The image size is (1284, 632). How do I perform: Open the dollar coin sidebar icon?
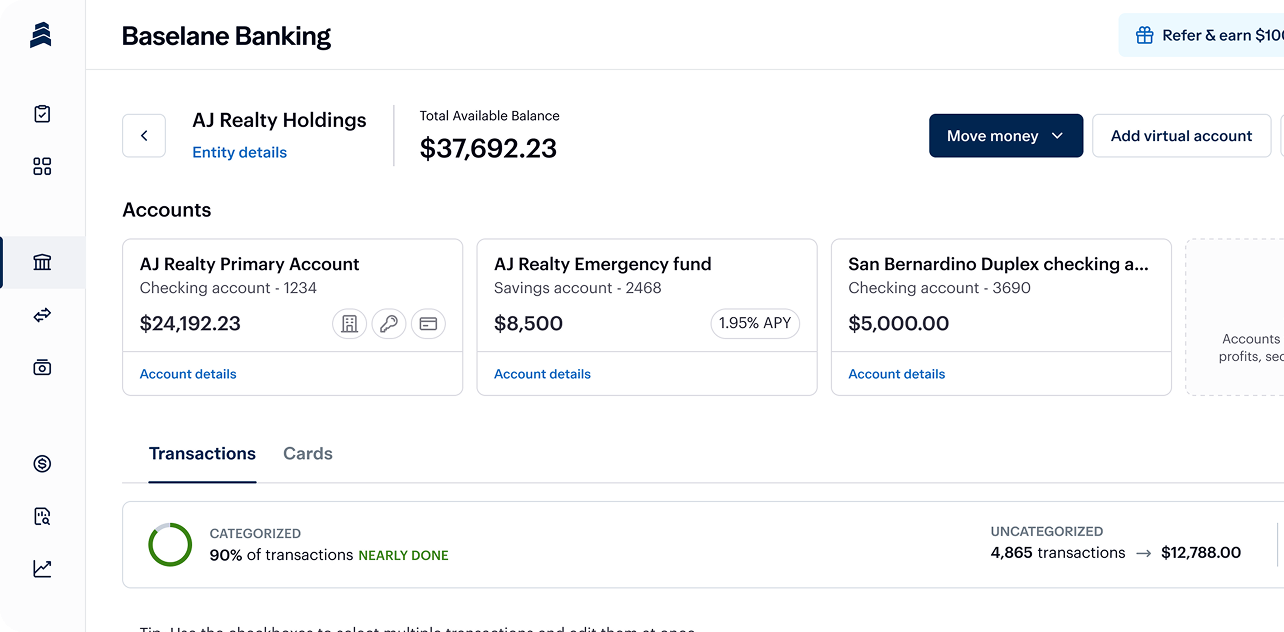pyautogui.click(x=42, y=463)
